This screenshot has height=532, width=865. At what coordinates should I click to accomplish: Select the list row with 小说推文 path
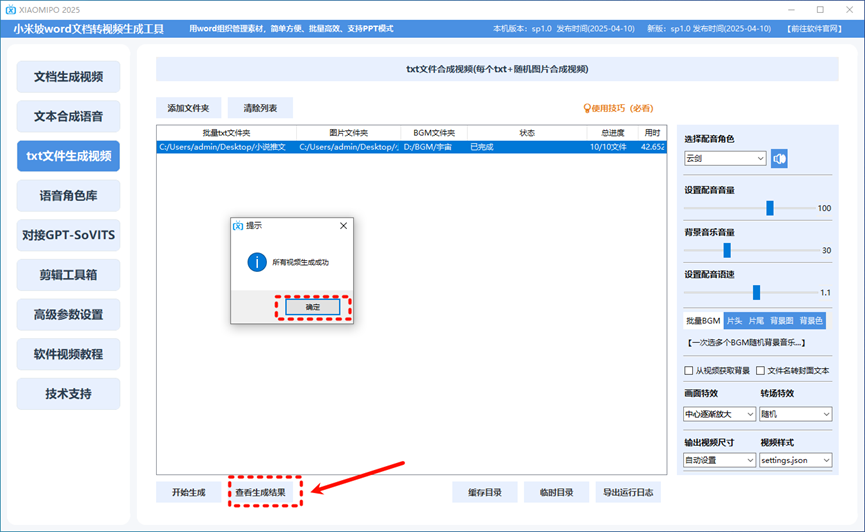[412, 147]
